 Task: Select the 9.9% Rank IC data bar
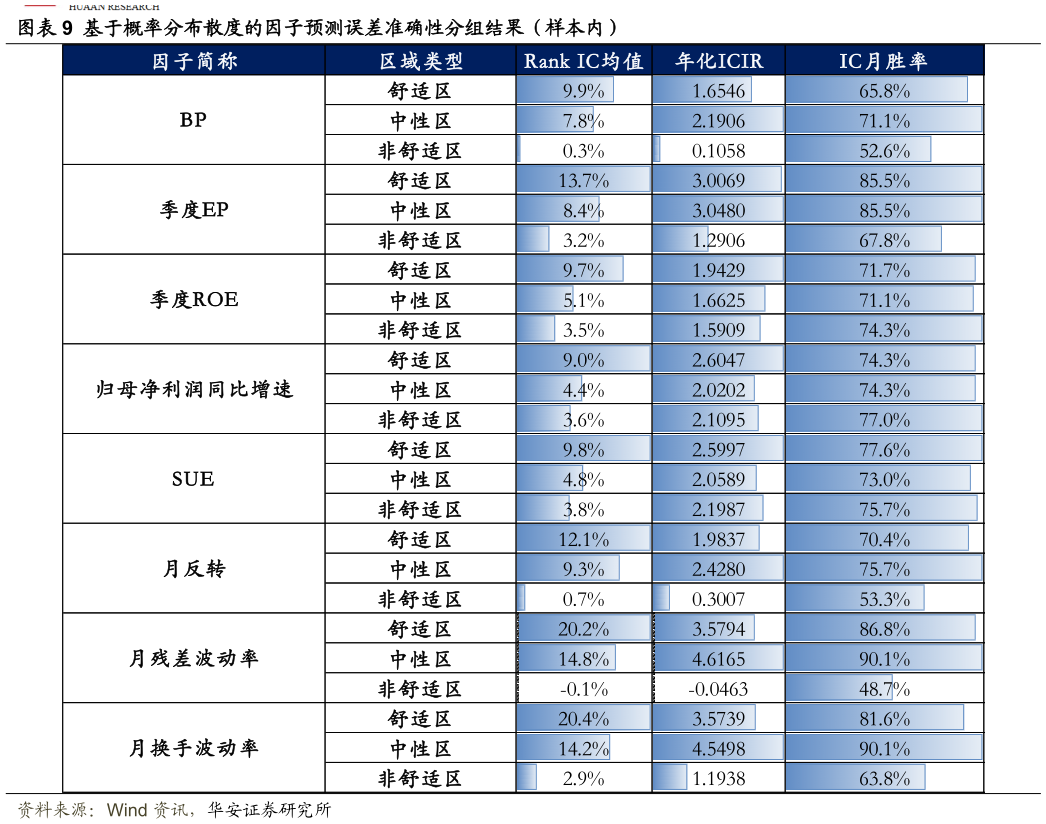566,91
